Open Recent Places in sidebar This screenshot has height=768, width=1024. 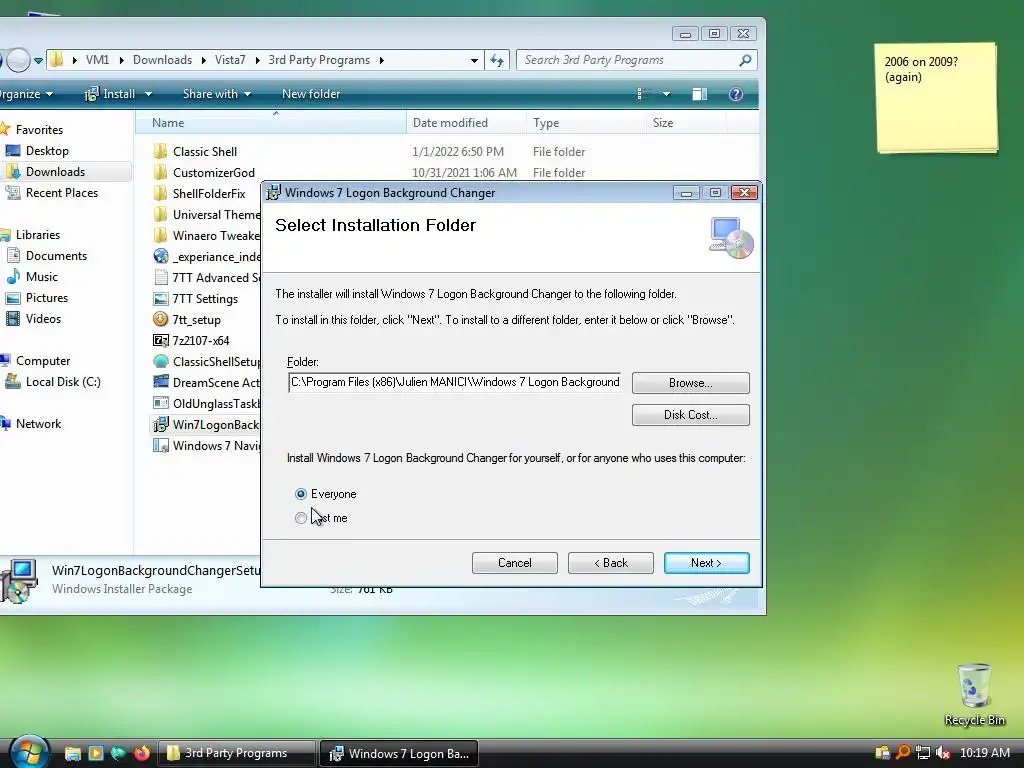tap(61, 193)
